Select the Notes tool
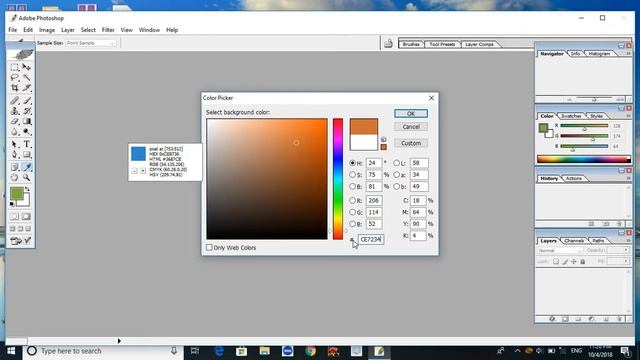Image resolution: width=640 pixels, height=360 pixels. 15,167
